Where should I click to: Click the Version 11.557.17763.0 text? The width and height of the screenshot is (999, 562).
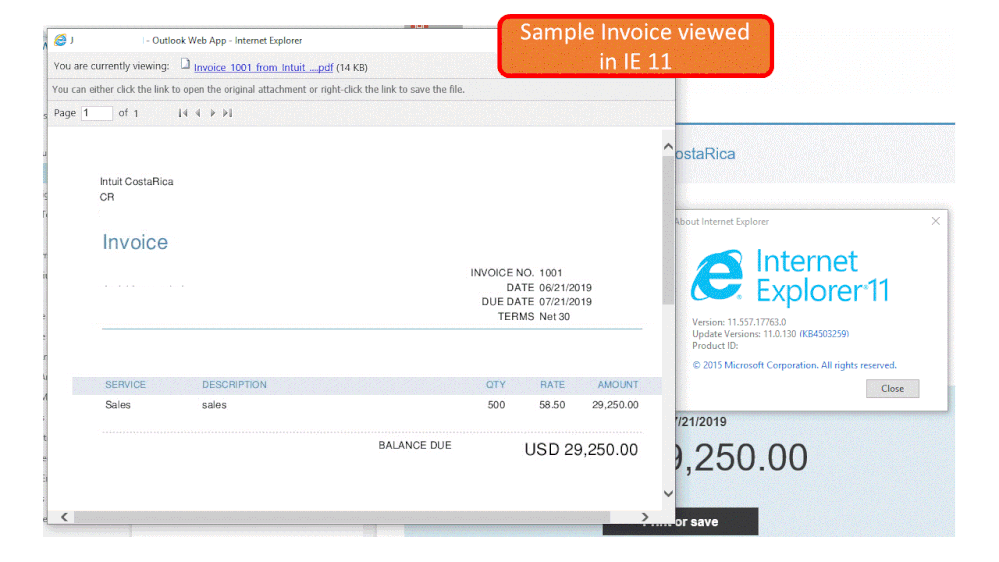[739, 322]
